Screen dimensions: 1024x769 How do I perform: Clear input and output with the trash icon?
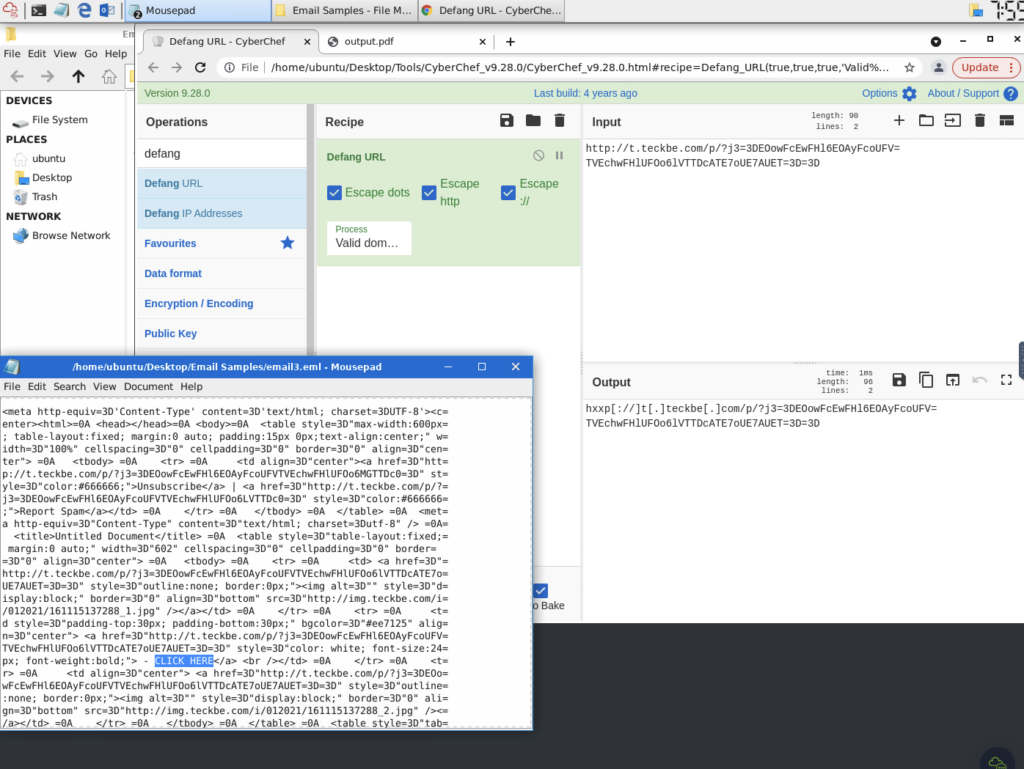[980, 121]
